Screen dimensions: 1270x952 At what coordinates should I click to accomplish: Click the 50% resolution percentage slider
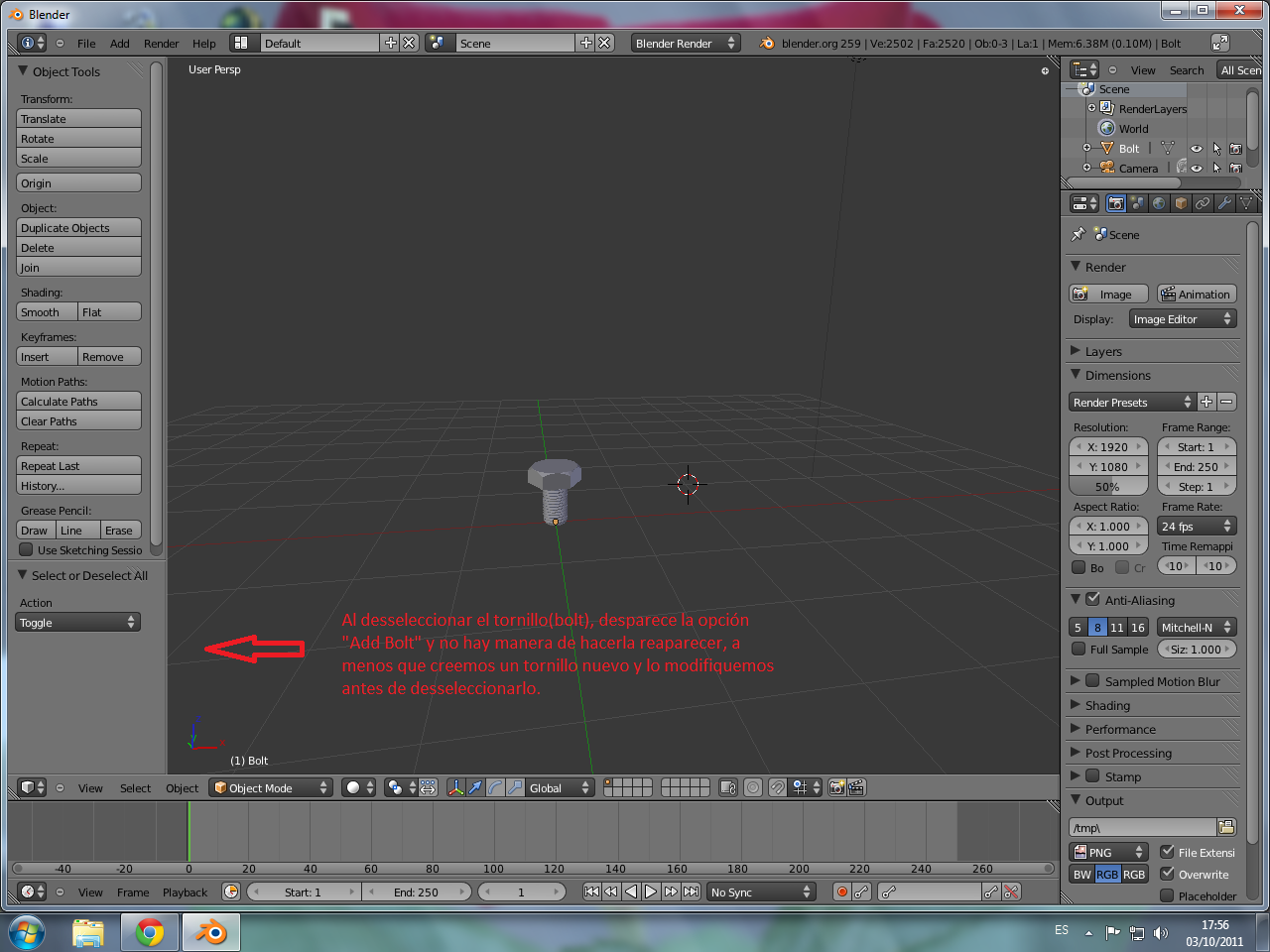(x=1108, y=487)
